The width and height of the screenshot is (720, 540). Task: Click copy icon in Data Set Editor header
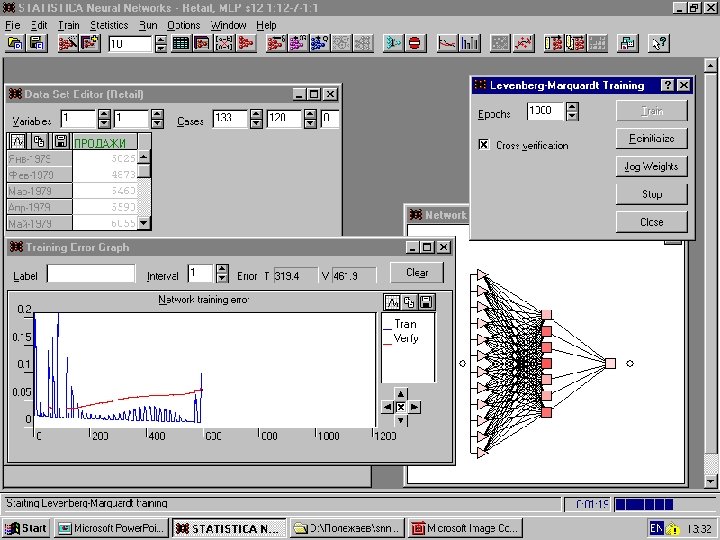click(x=39, y=141)
